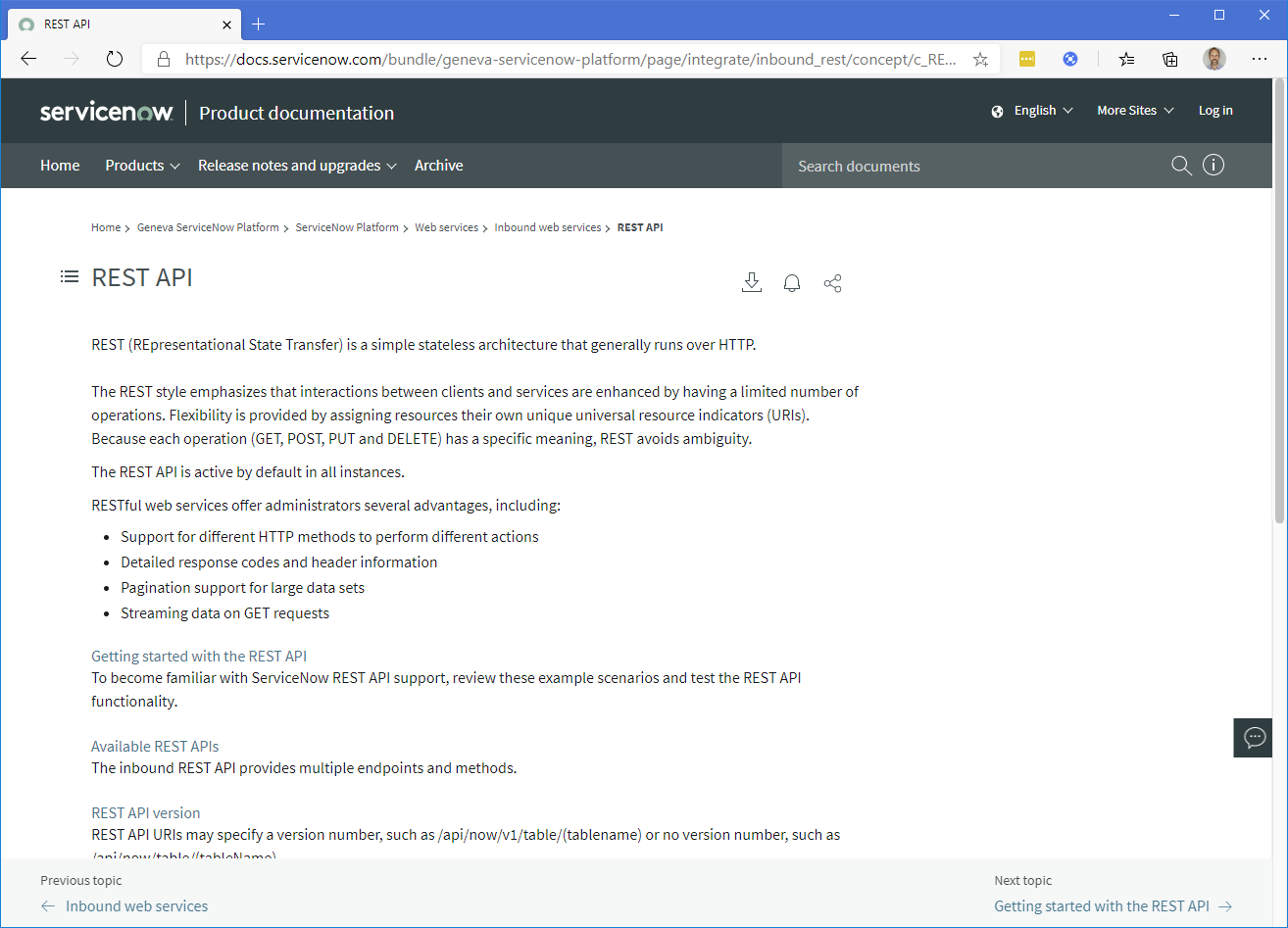Open the Collections icon in the toolbar

point(1170,59)
